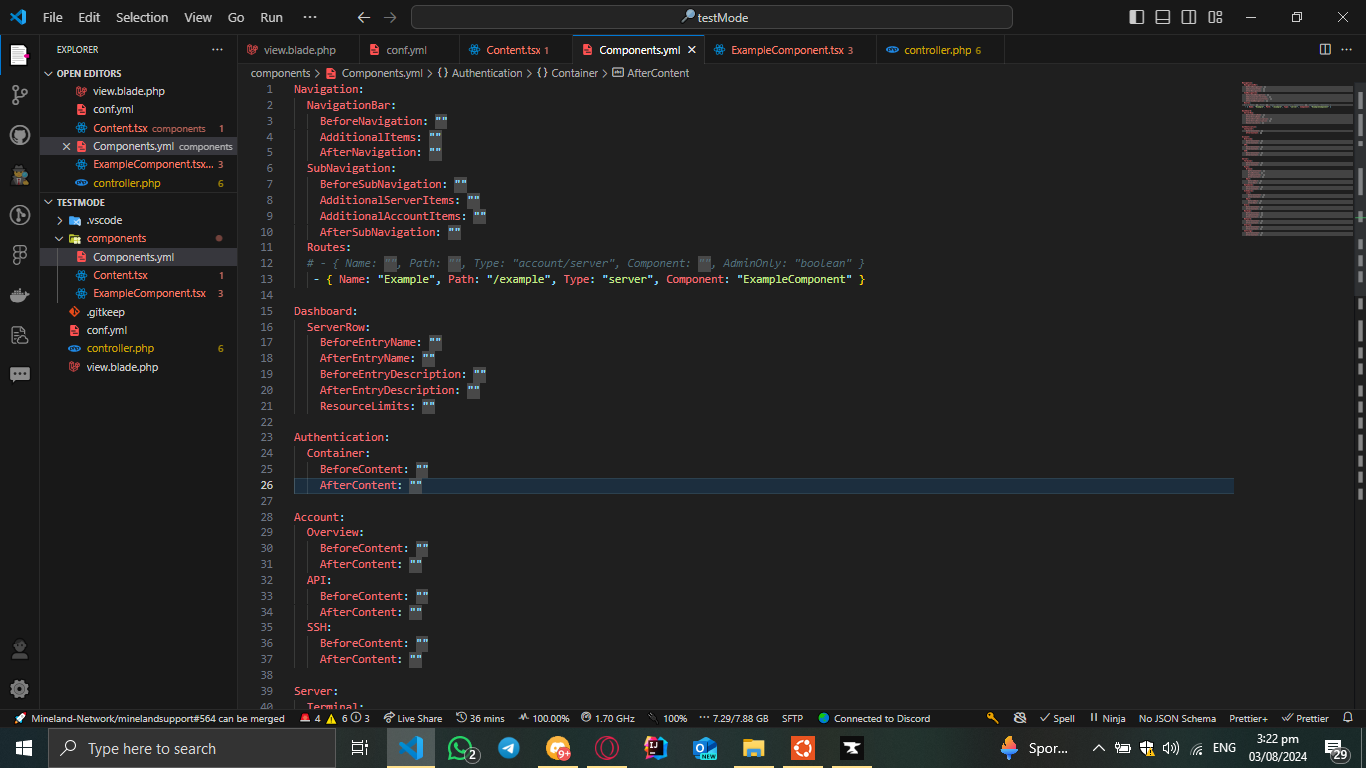Open Explorer's more actions ellipsis

pyautogui.click(x=218, y=49)
